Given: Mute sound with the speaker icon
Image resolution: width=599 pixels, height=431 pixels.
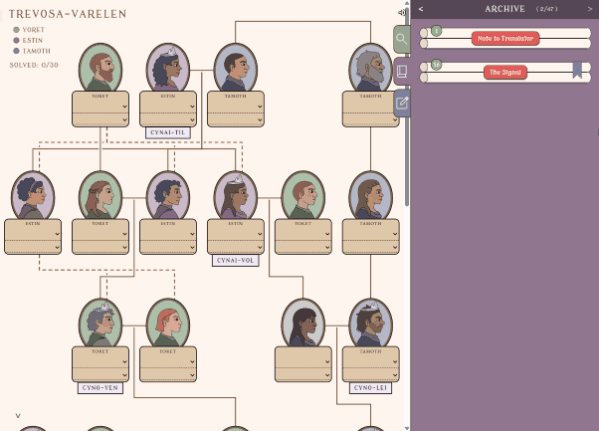Looking at the screenshot, I should [401, 13].
